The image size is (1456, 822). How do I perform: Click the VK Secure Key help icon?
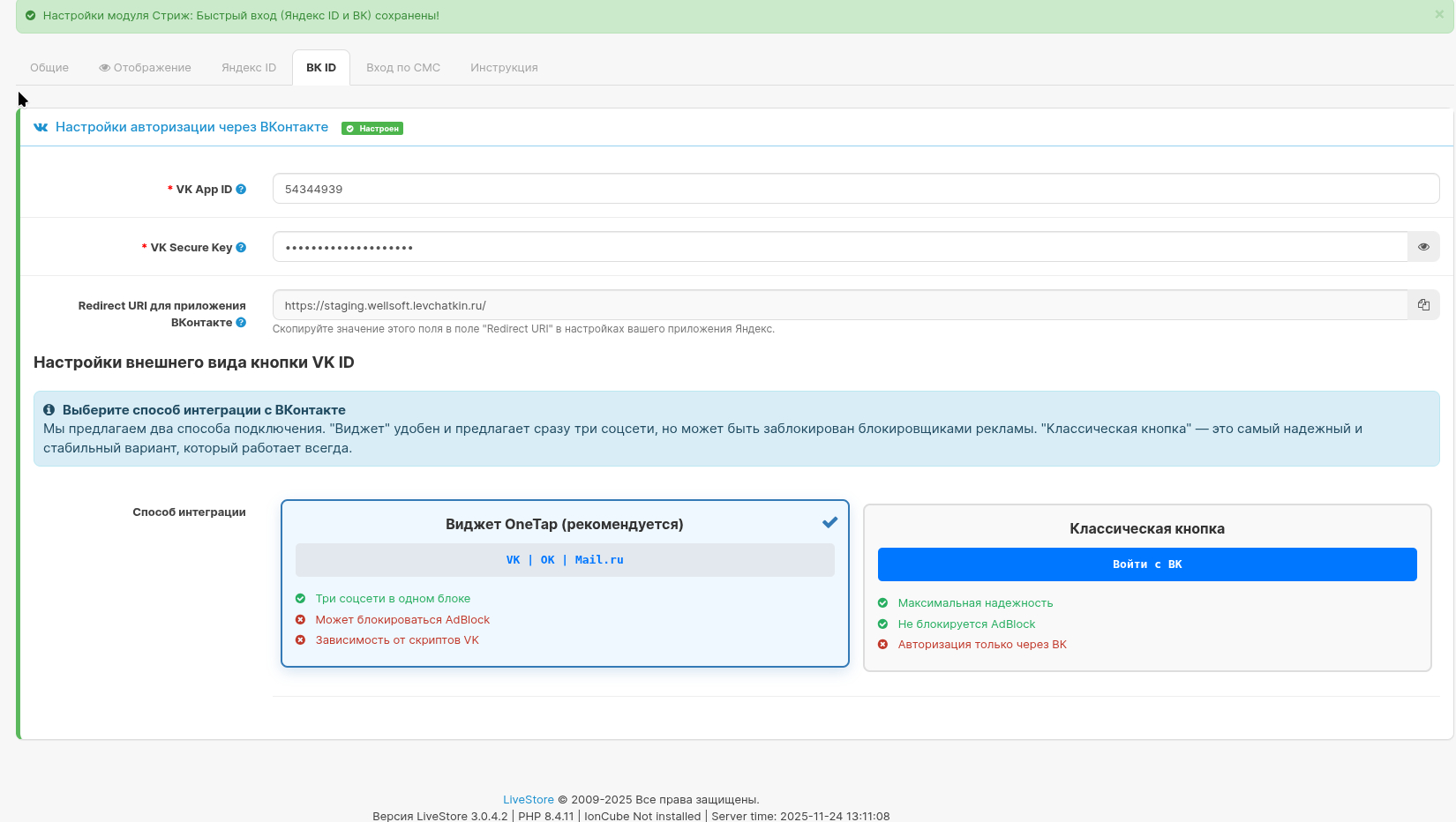(241, 248)
